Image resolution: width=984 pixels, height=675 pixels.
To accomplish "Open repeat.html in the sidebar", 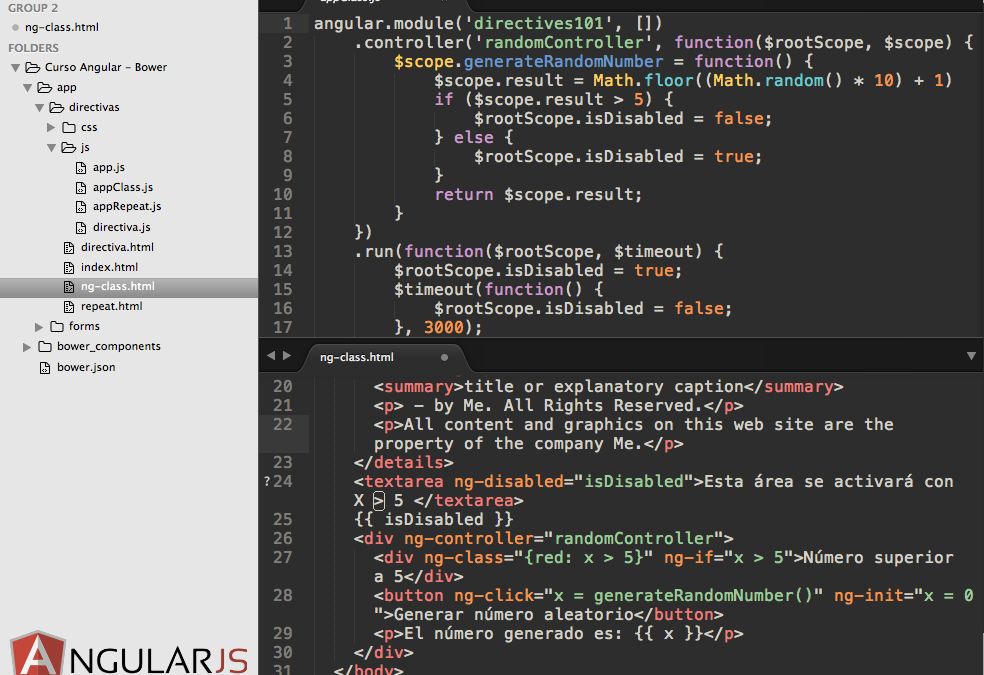I will 112,306.
